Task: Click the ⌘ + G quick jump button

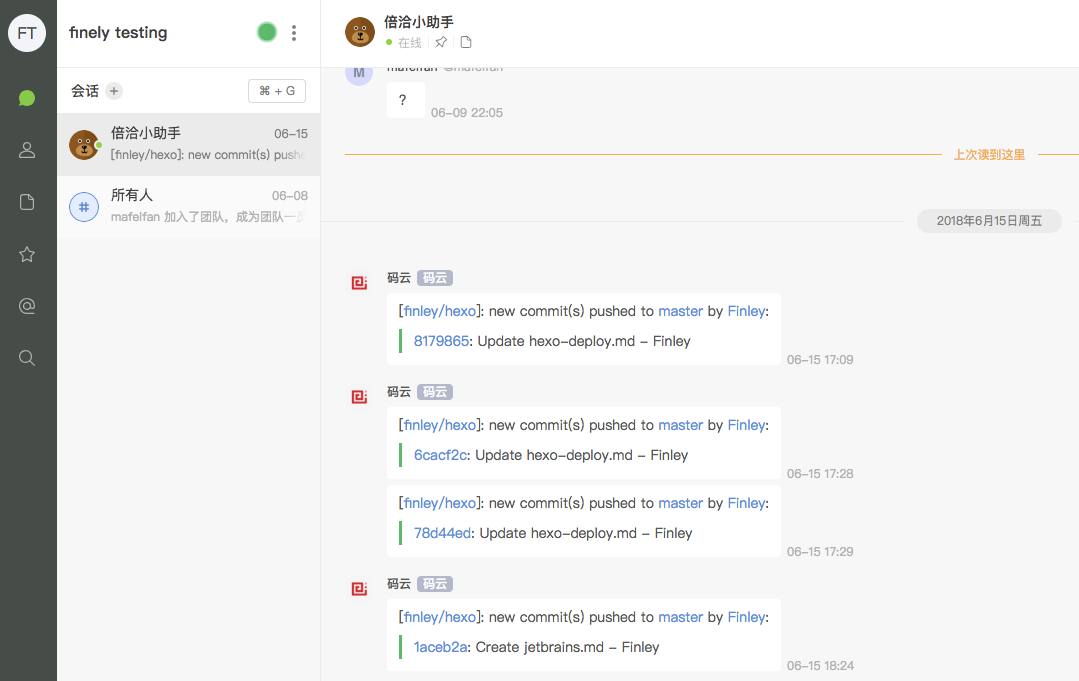Action: (277, 91)
